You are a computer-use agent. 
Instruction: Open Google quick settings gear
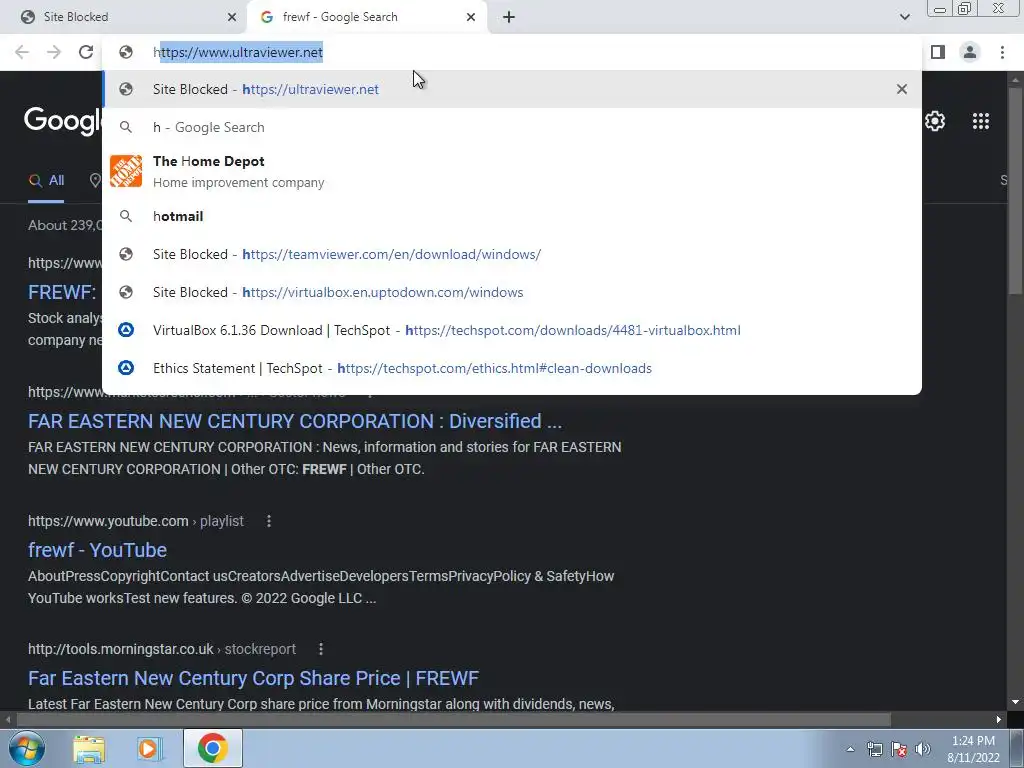(x=935, y=121)
